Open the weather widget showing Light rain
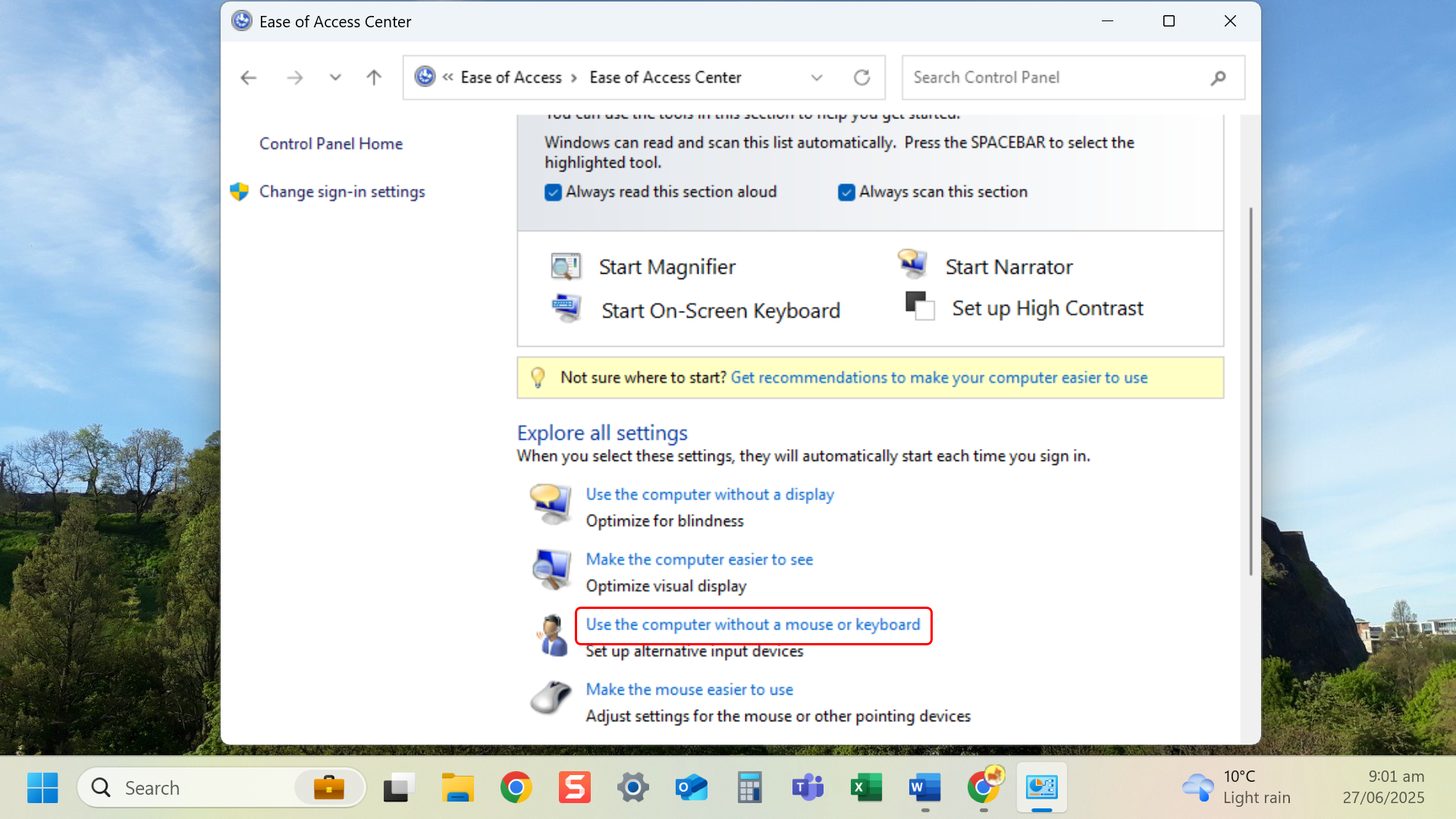The height and width of the screenshot is (819, 1456). pos(1236,787)
